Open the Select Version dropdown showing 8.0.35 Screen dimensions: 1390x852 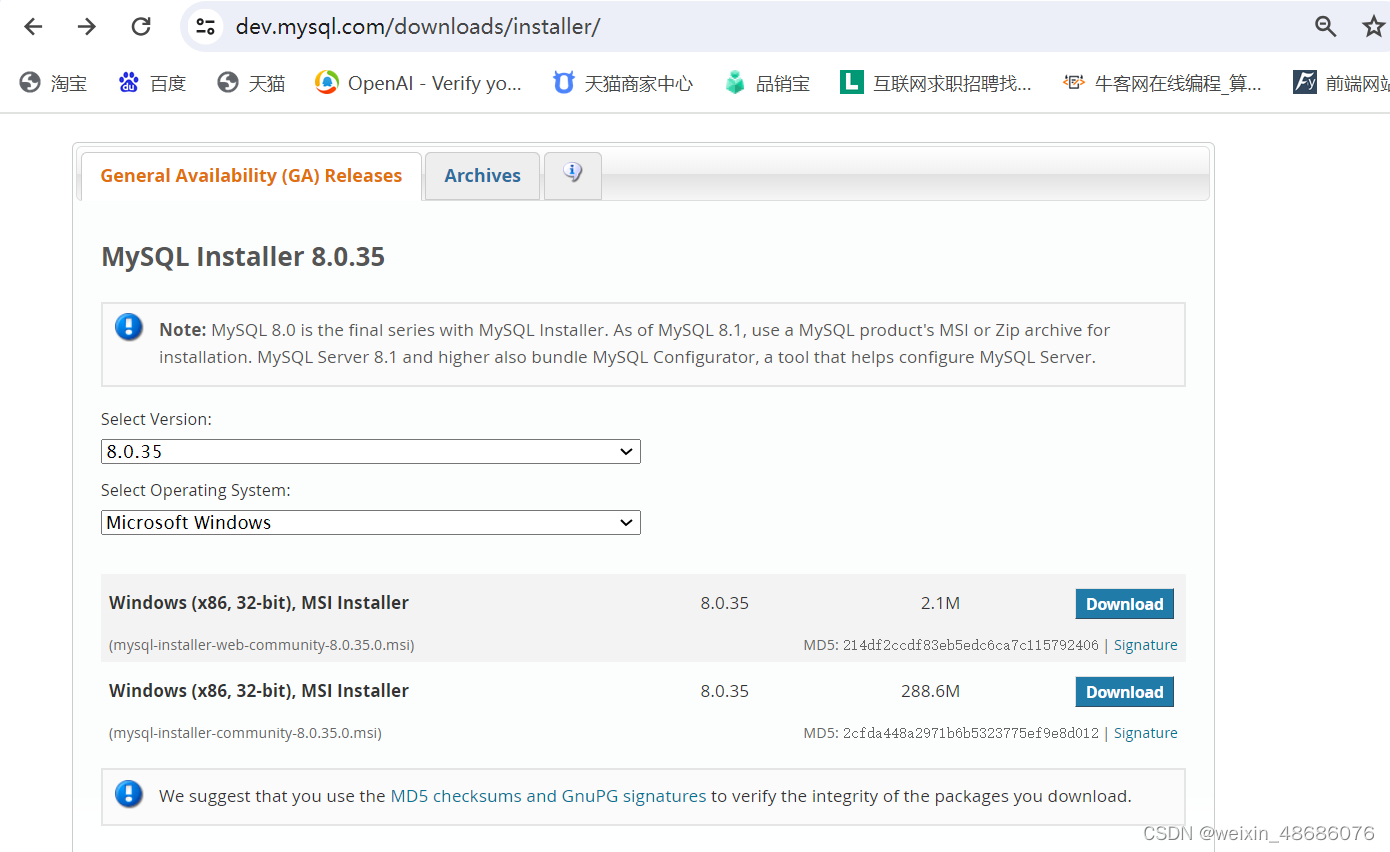(370, 451)
